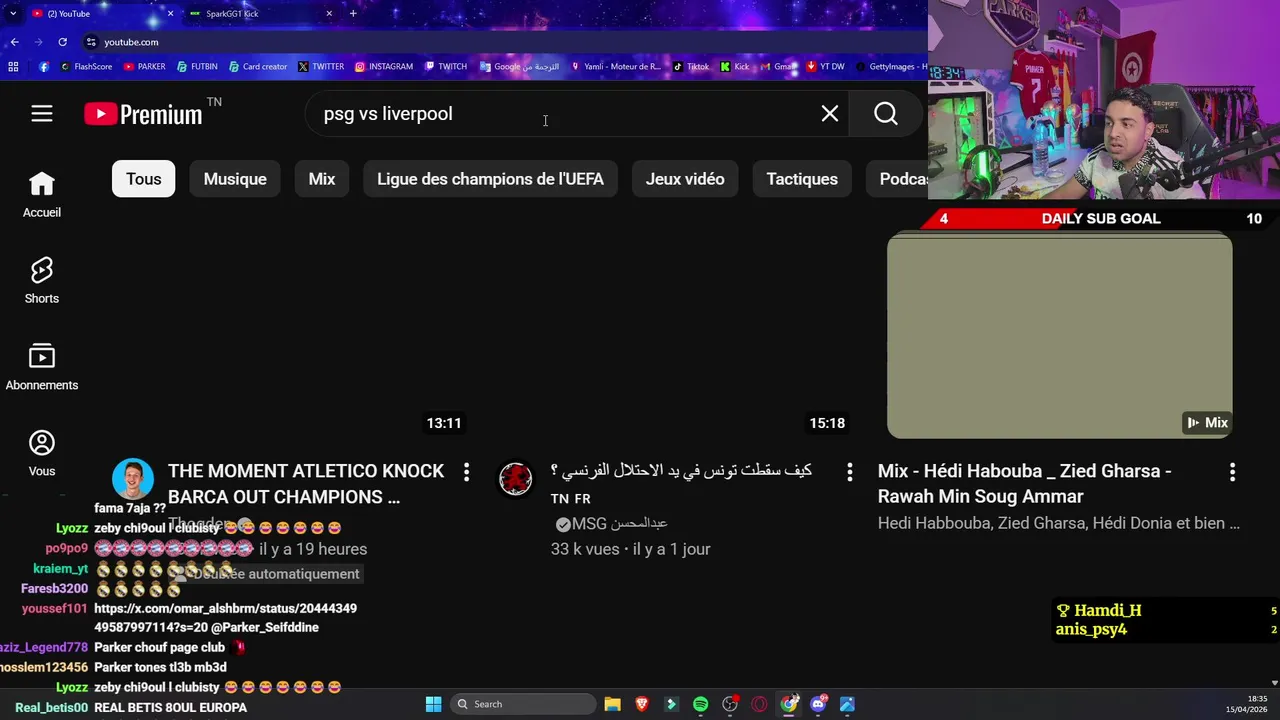Open the Windows Start menu
This screenshot has width=1280, height=720.
433,704
